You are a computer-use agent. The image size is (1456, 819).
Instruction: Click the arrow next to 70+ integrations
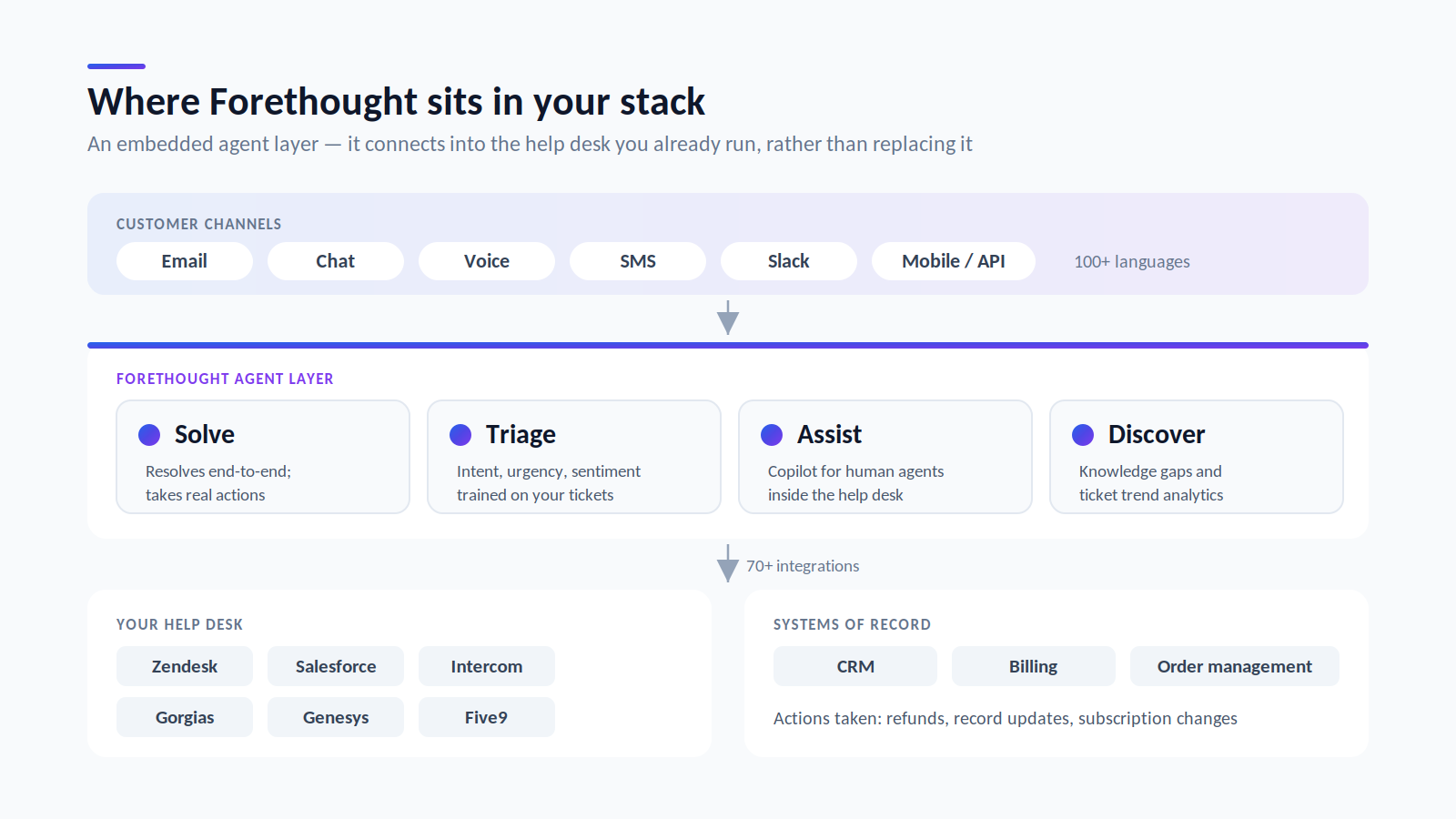(x=728, y=563)
